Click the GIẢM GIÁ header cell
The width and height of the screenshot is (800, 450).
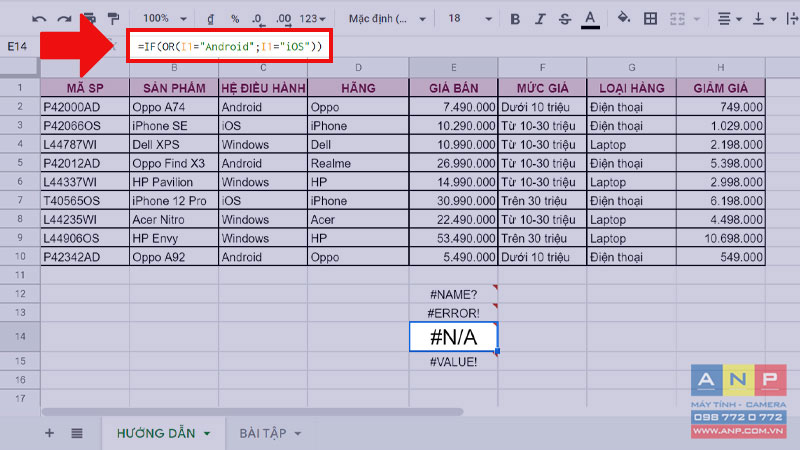[720, 88]
